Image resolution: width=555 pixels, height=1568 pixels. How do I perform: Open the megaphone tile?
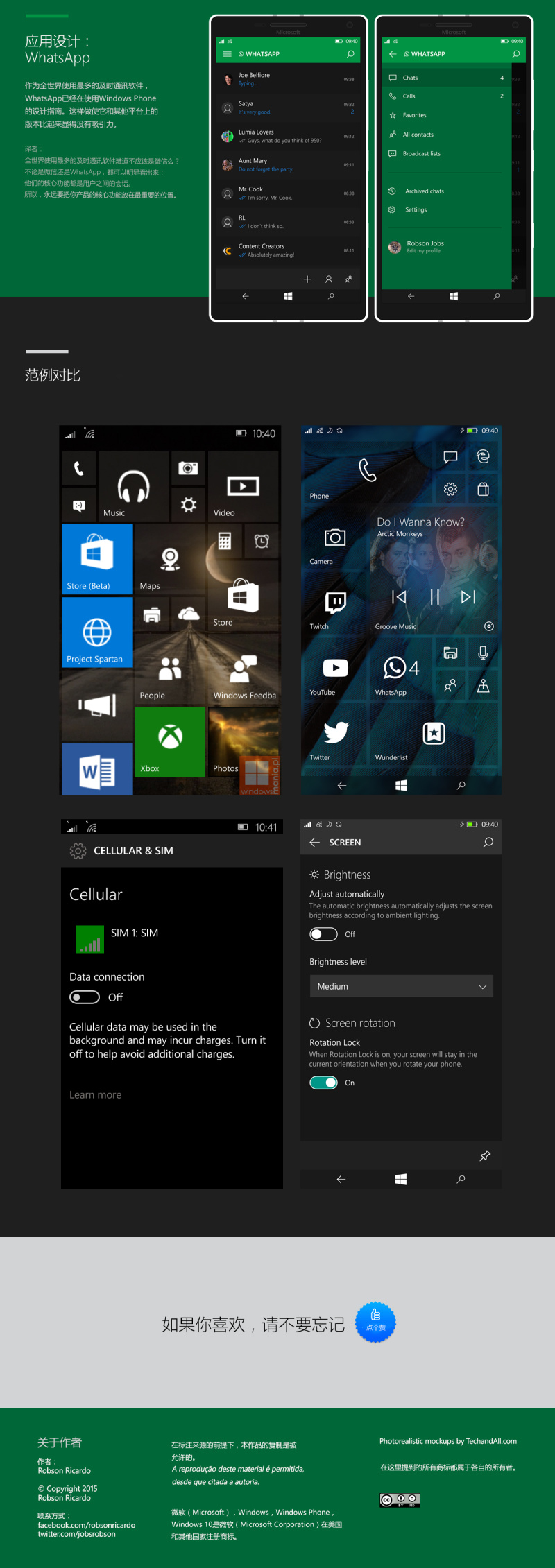point(97,705)
